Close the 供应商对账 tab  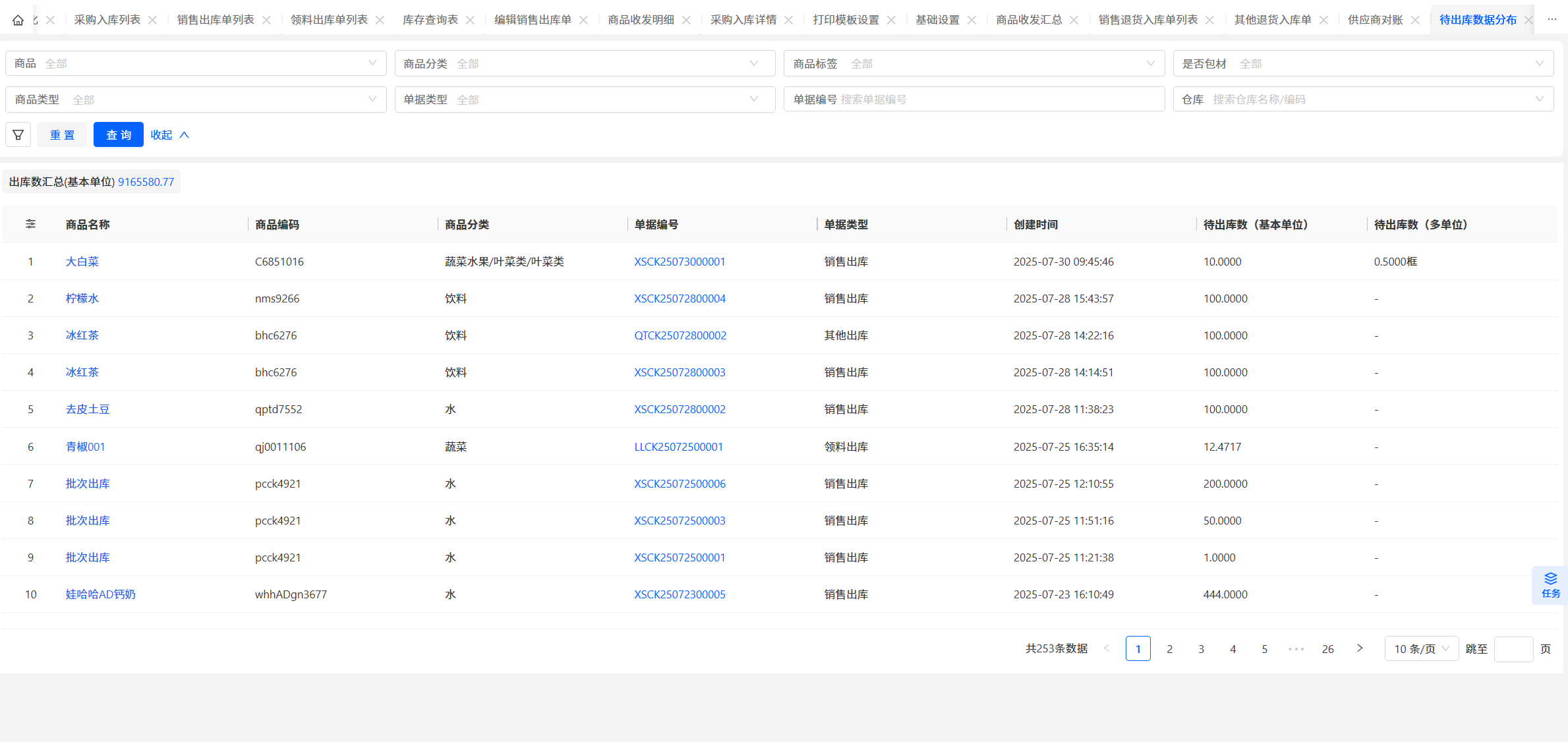point(1415,20)
